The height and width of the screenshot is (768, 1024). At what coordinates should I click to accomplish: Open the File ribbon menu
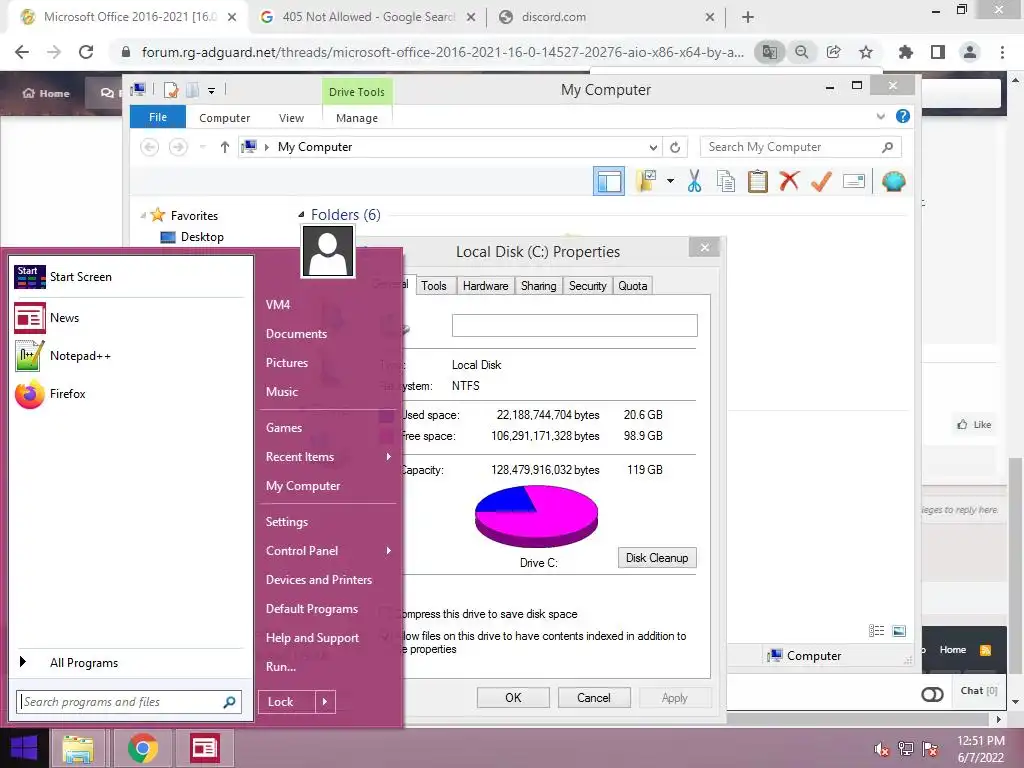click(158, 117)
